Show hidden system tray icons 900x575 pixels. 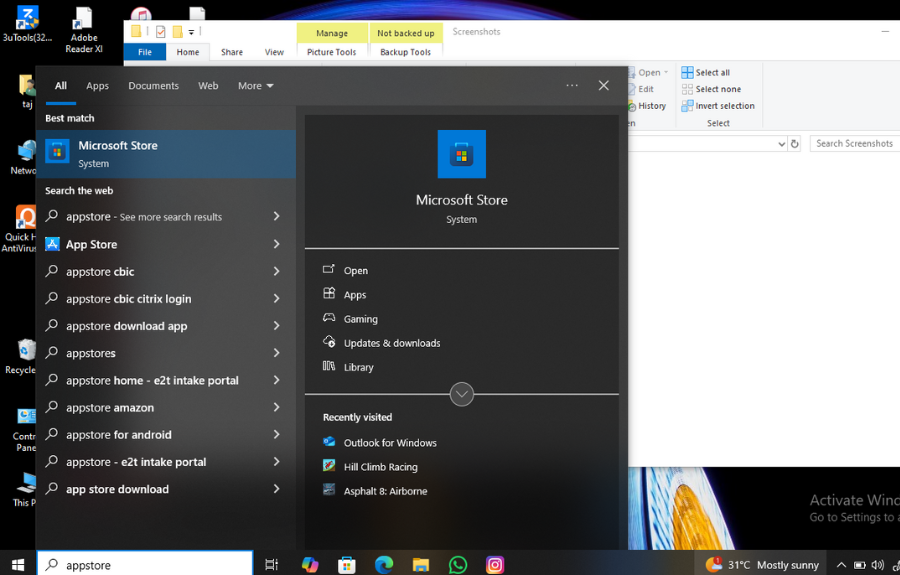841,565
